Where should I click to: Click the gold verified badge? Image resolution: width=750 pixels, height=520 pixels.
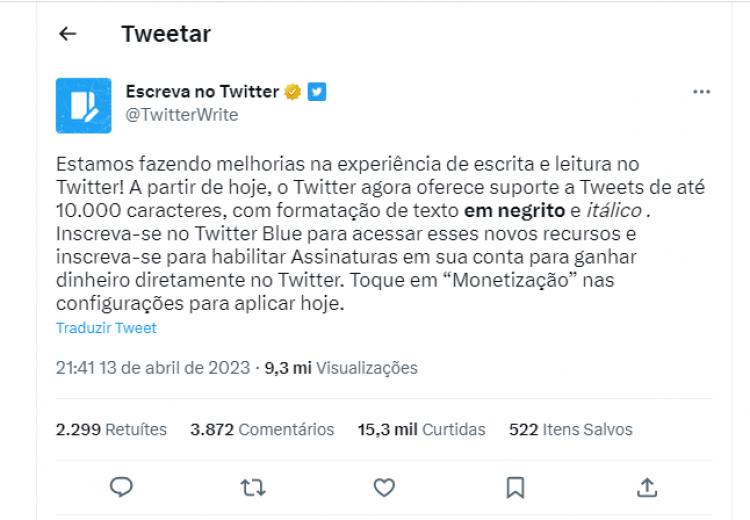click(x=293, y=92)
